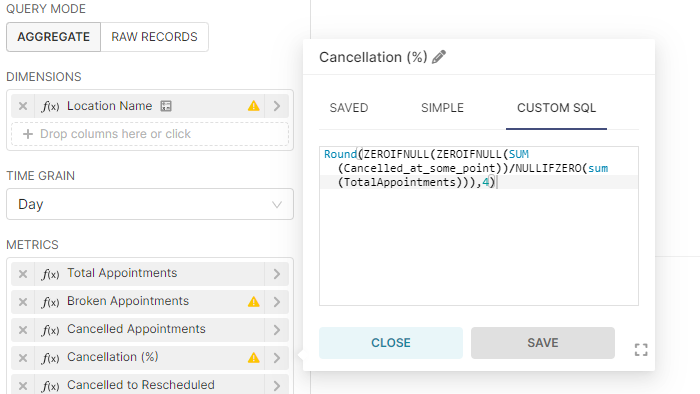Click the warning icon on Cancellation (%) metric
Viewport: 700px width, 394px height.
[254, 358]
